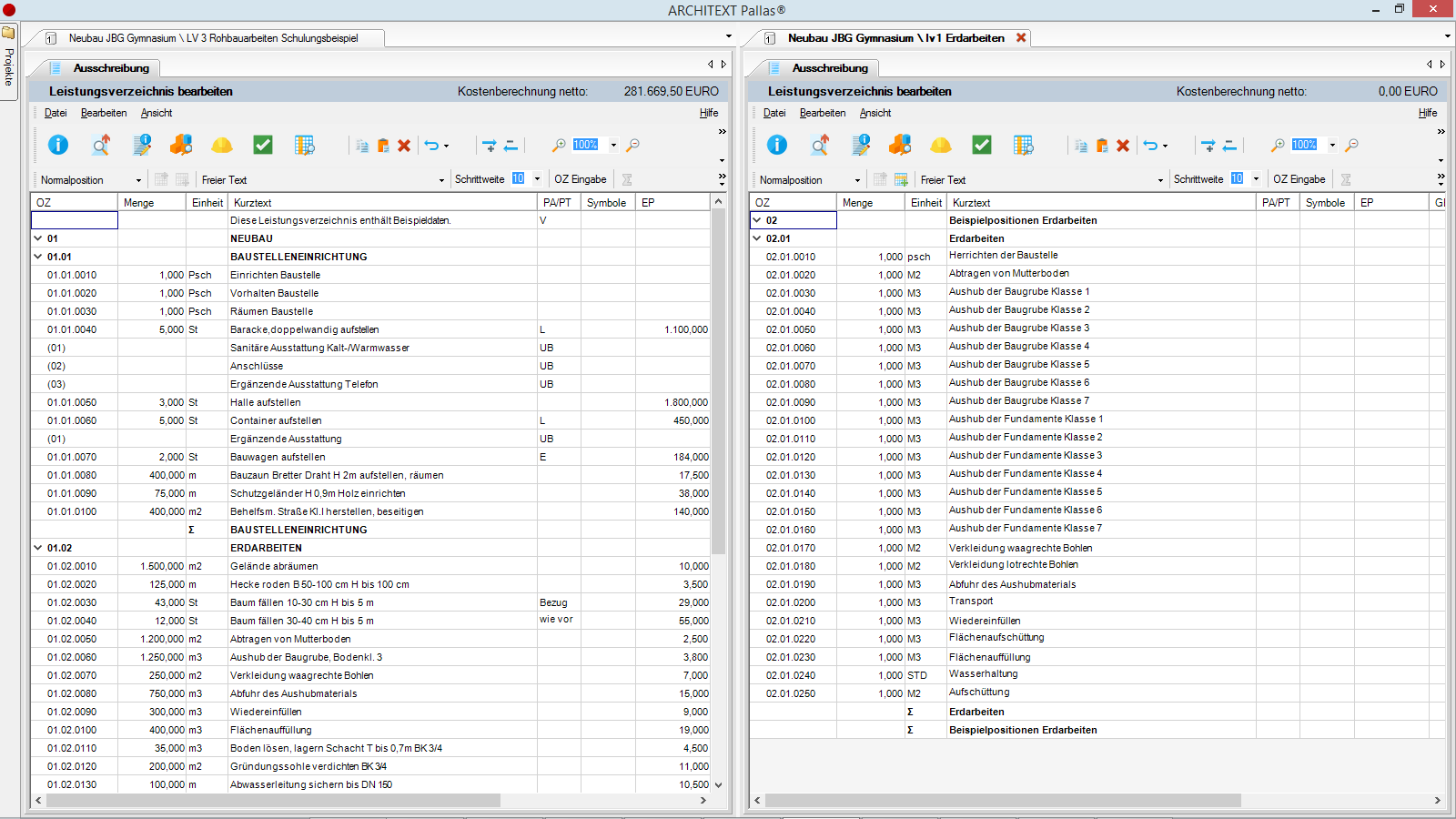Click the green checkmark icon in left pane
Image resolution: width=1456 pixels, height=819 pixels.
(263, 145)
